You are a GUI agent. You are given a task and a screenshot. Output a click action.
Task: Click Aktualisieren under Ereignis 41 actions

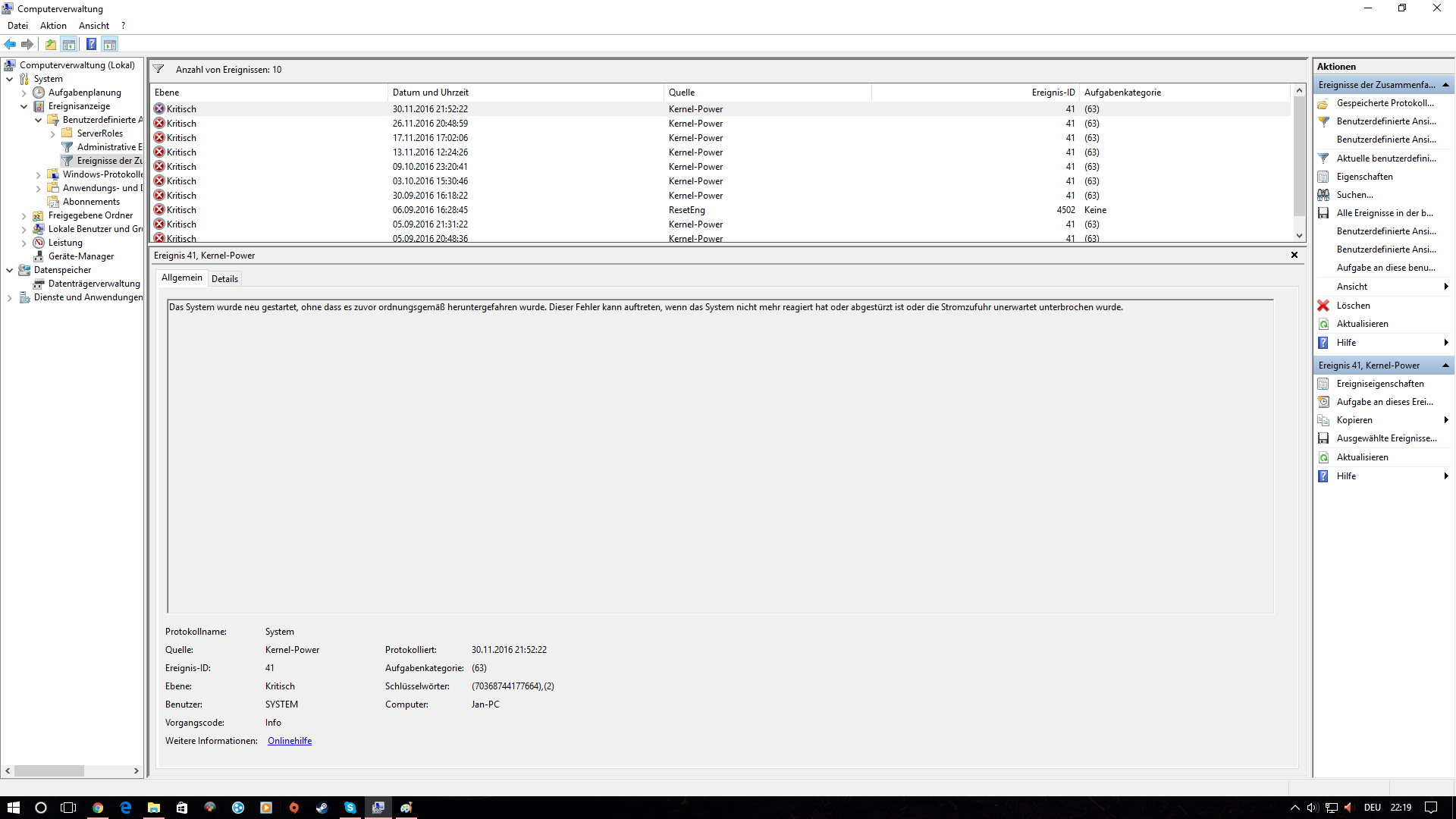click(x=1362, y=457)
